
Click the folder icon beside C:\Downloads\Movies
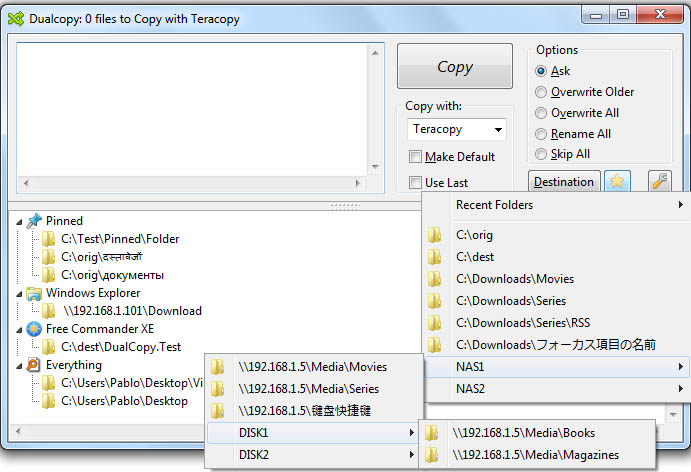point(435,279)
